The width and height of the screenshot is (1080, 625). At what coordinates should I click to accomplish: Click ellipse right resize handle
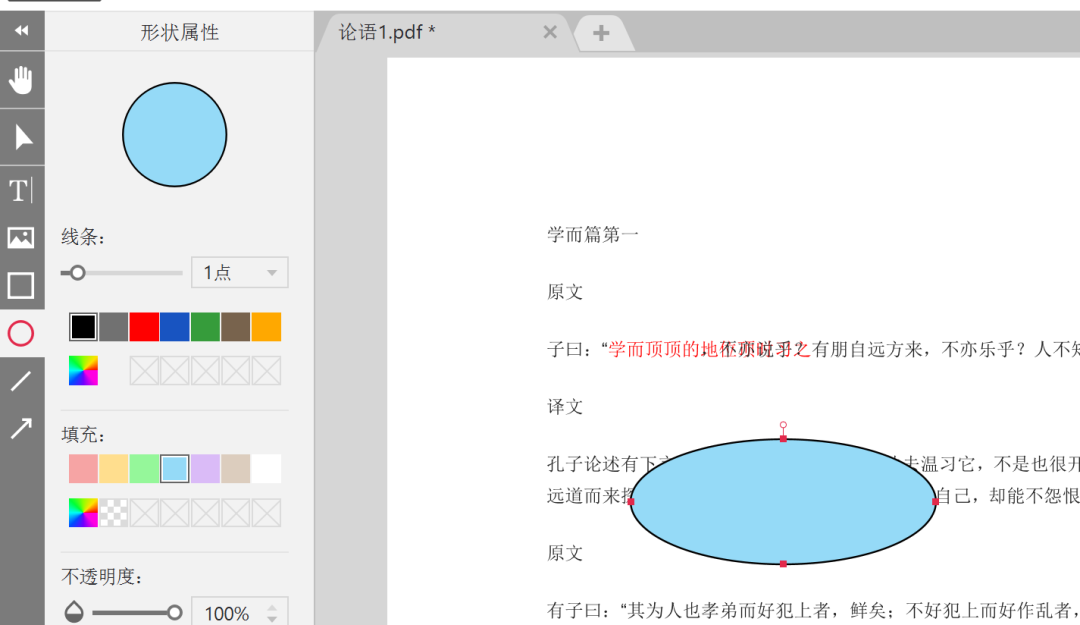tap(935, 502)
